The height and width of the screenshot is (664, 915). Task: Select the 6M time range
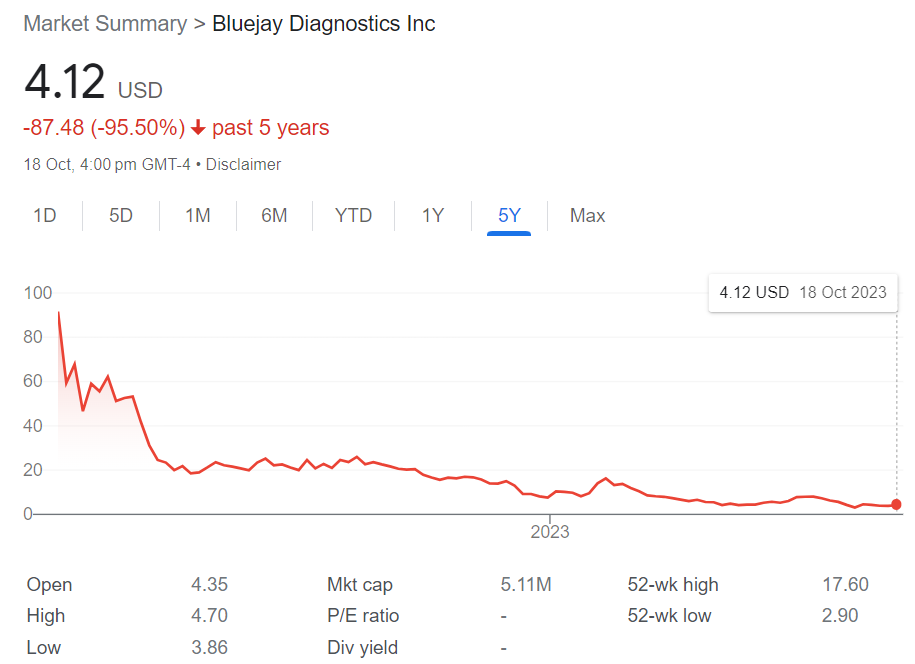274,215
